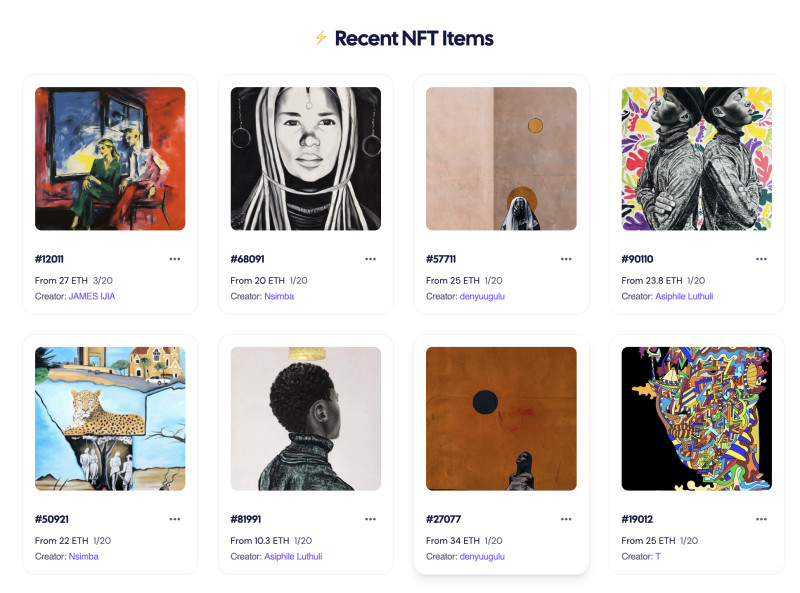Visit creator Nsimba's profile under #68091
This screenshot has height=593, width=800.
(x=279, y=296)
